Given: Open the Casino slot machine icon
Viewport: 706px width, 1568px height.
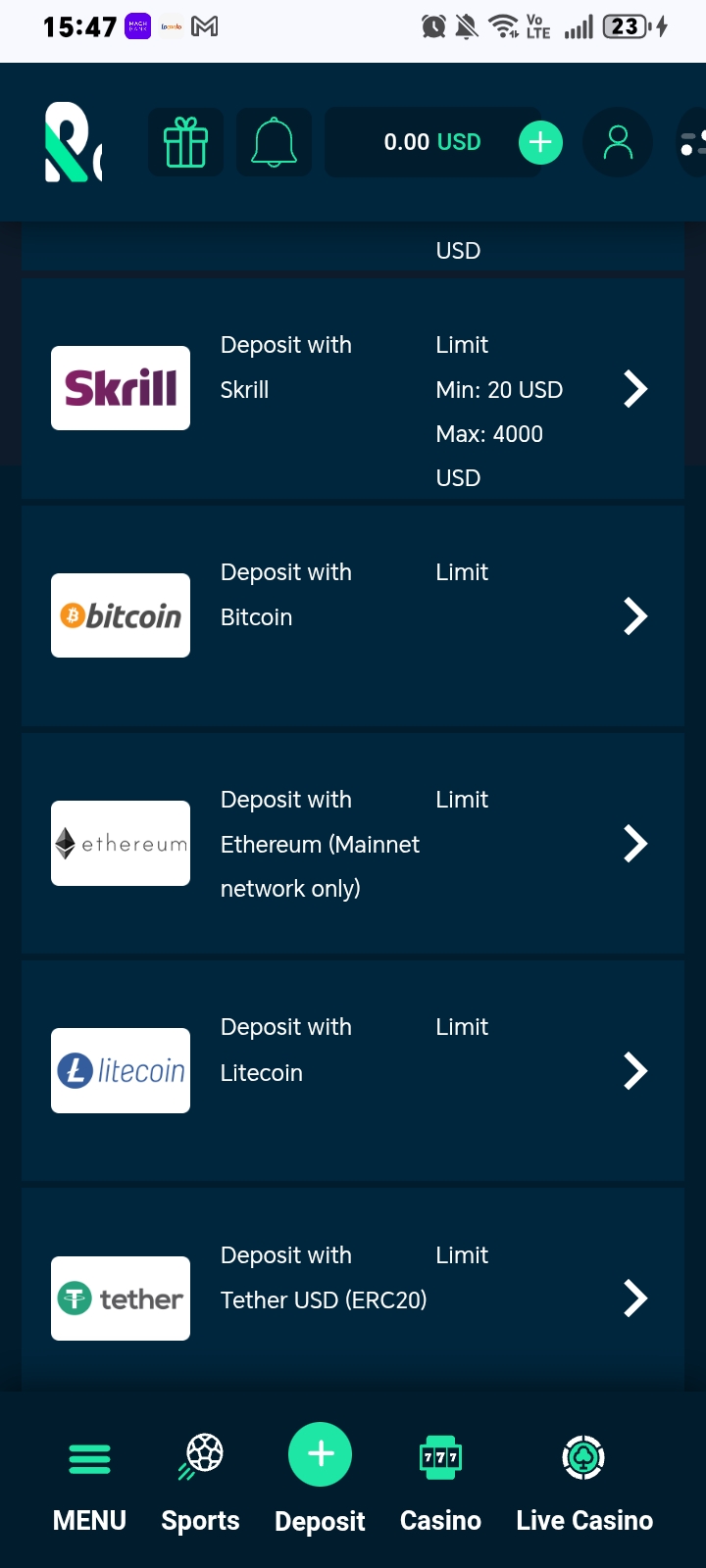Looking at the screenshot, I should 440,1457.
